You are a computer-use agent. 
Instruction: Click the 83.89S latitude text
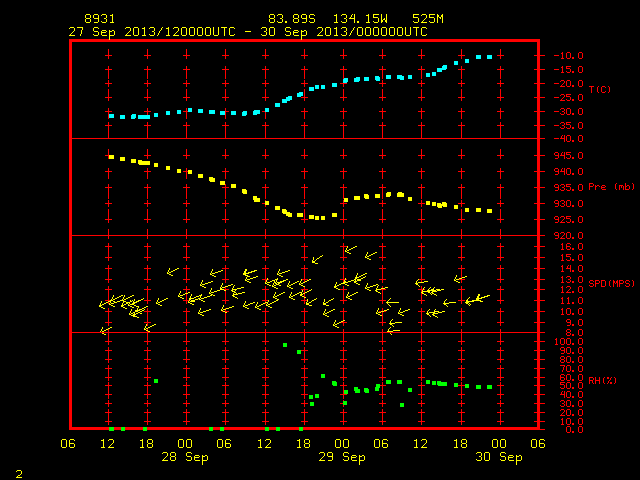(x=292, y=19)
